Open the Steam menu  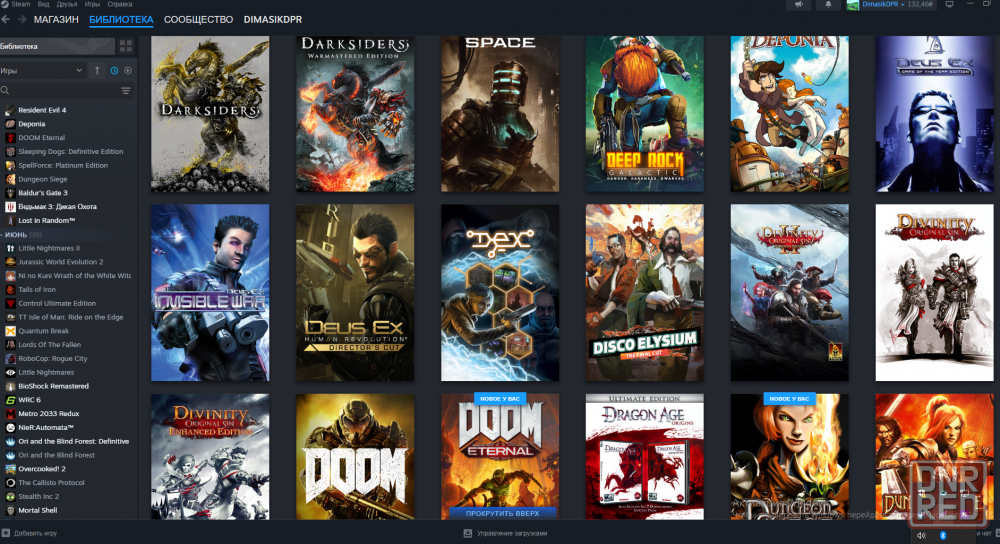pyautogui.click(x=20, y=4)
